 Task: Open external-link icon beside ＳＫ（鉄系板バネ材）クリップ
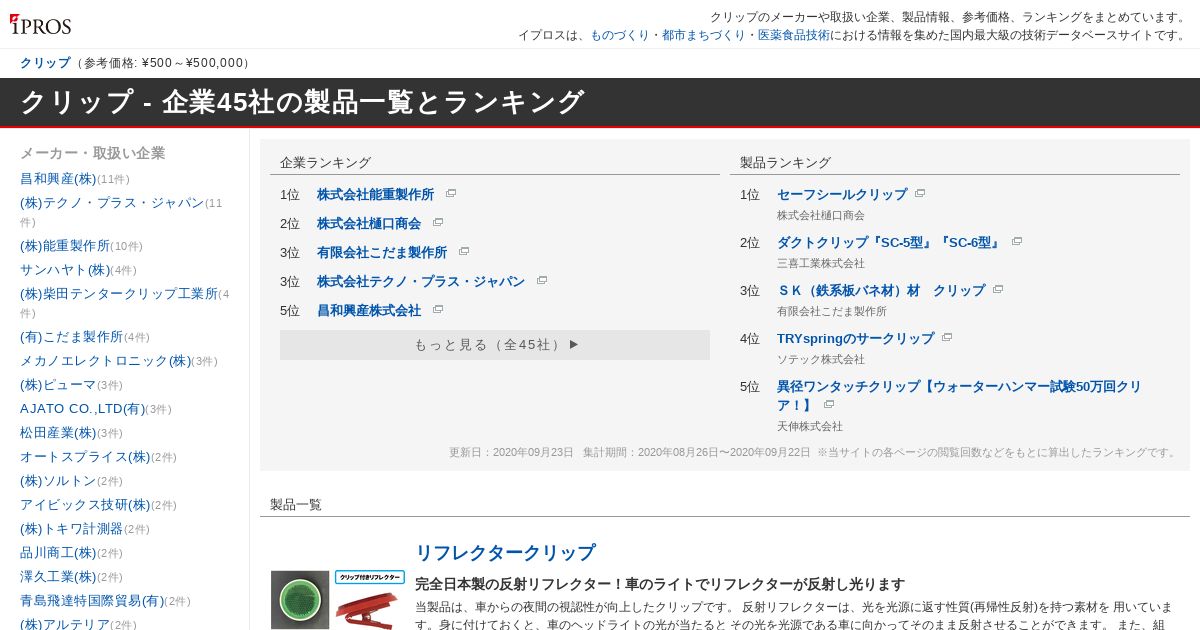click(x=998, y=290)
